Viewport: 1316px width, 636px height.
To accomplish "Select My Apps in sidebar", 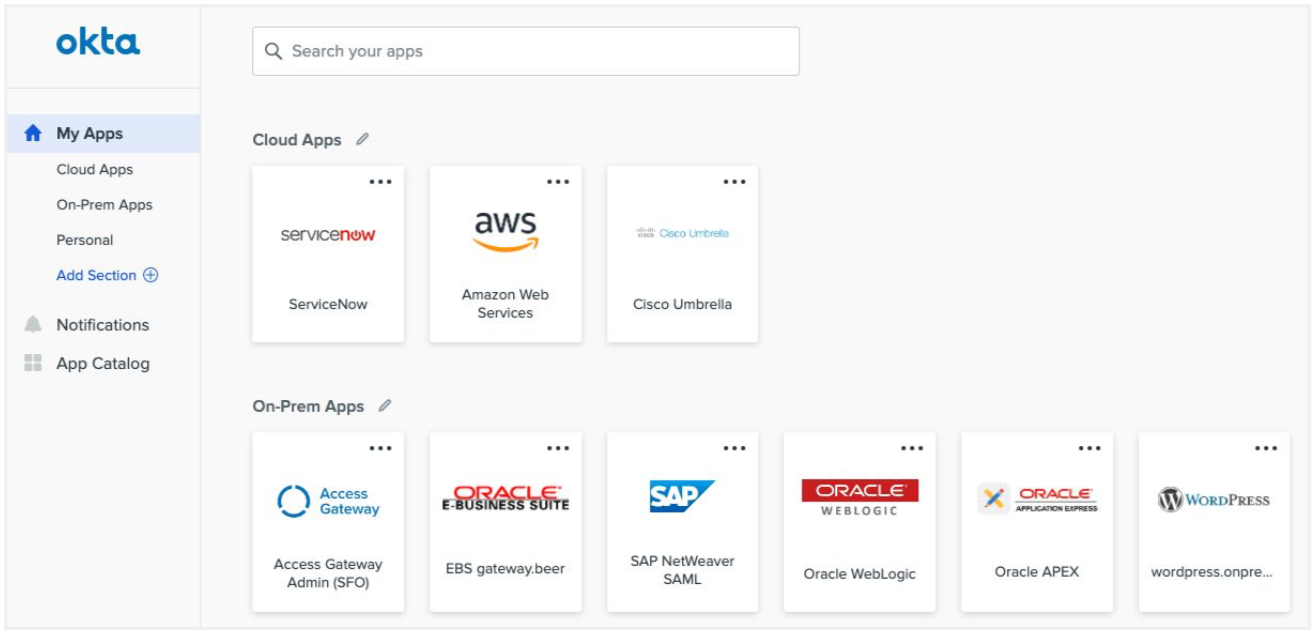I will (x=90, y=133).
